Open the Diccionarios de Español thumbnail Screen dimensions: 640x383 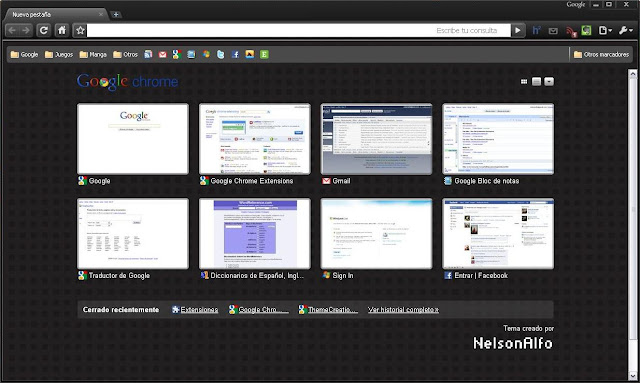pyautogui.click(x=255, y=234)
